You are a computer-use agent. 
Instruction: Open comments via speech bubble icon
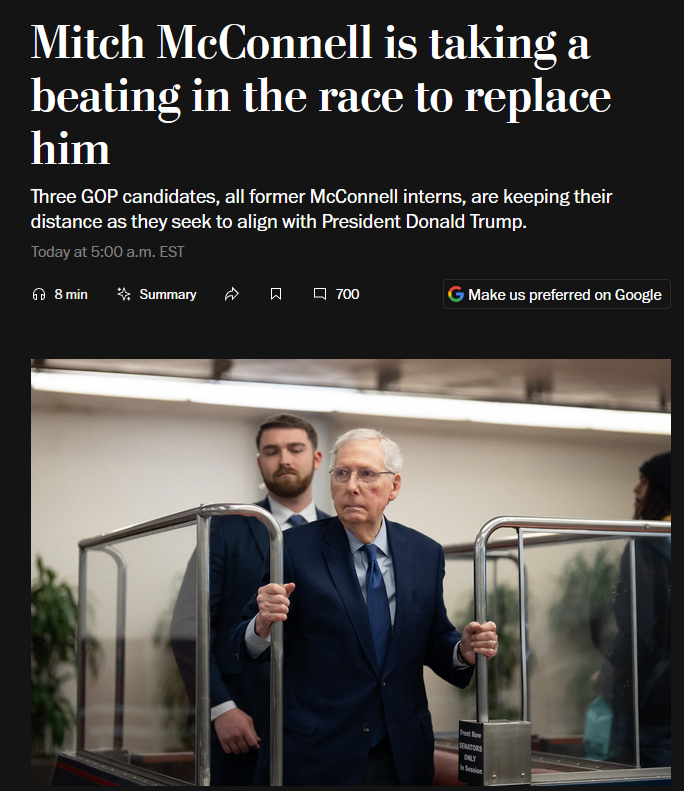320,294
